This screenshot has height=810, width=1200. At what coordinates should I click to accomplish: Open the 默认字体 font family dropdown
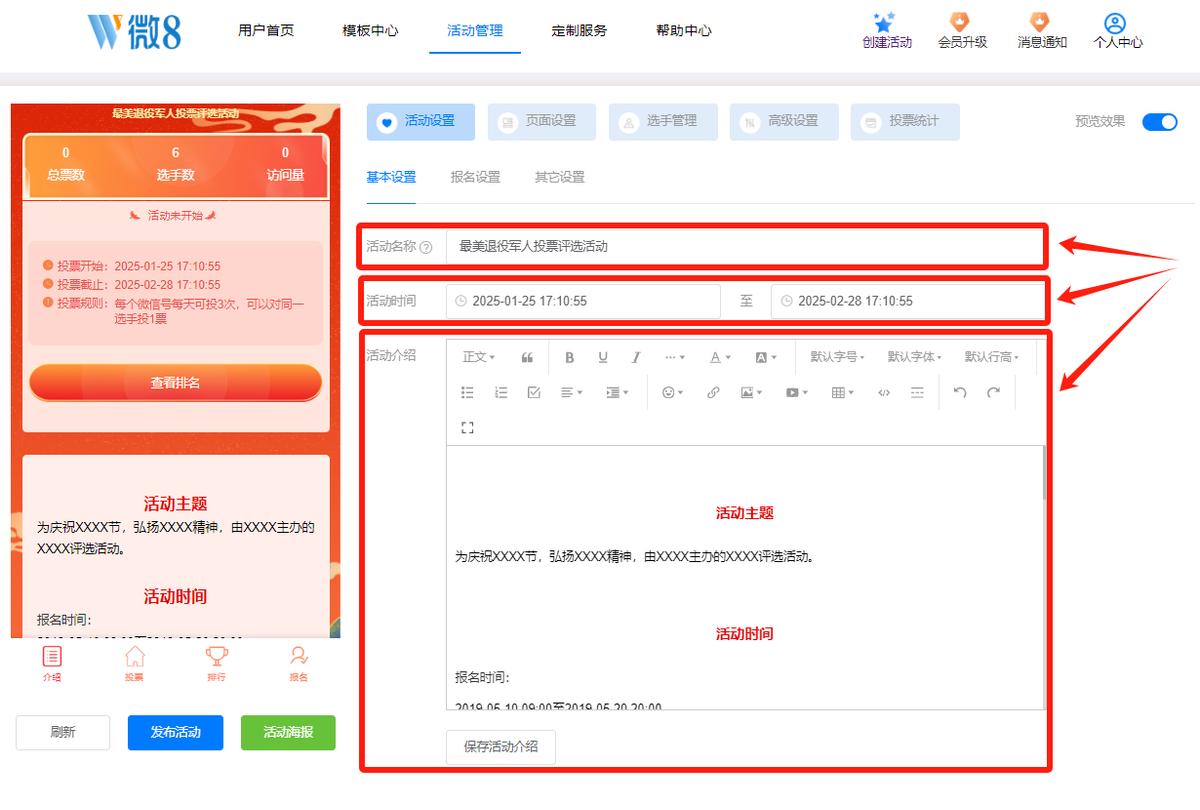(x=914, y=357)
